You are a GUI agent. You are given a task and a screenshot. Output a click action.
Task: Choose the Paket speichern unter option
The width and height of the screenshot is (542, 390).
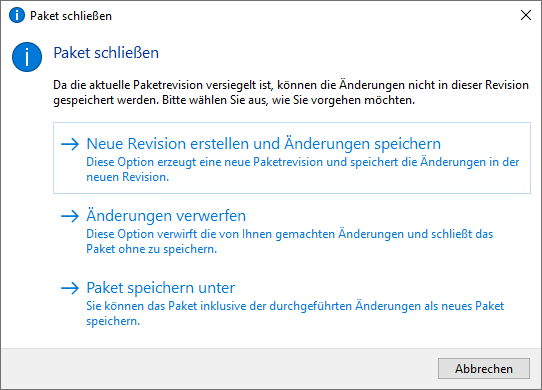(x=160, y=288)
